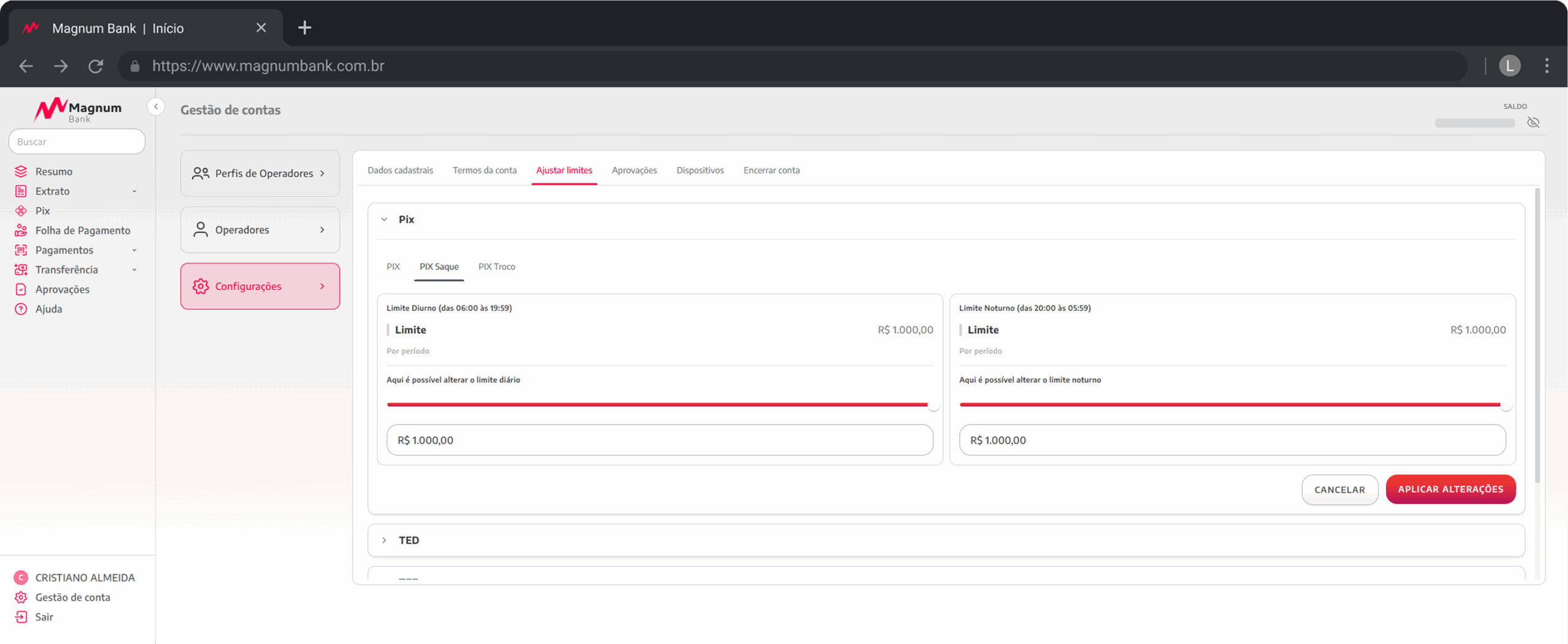Click the Aplicar Alterações button
1568x644 pixels.
(x=1450, y=489)
